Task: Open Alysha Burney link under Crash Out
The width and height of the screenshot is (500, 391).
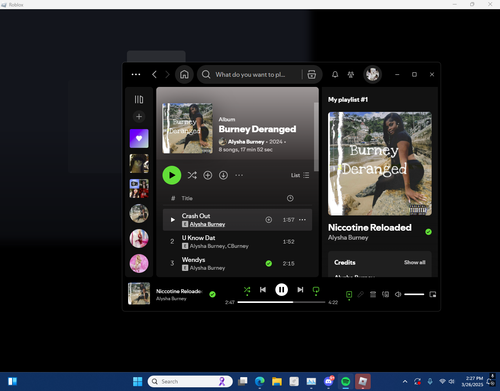Action: click(x=207, y=224)
